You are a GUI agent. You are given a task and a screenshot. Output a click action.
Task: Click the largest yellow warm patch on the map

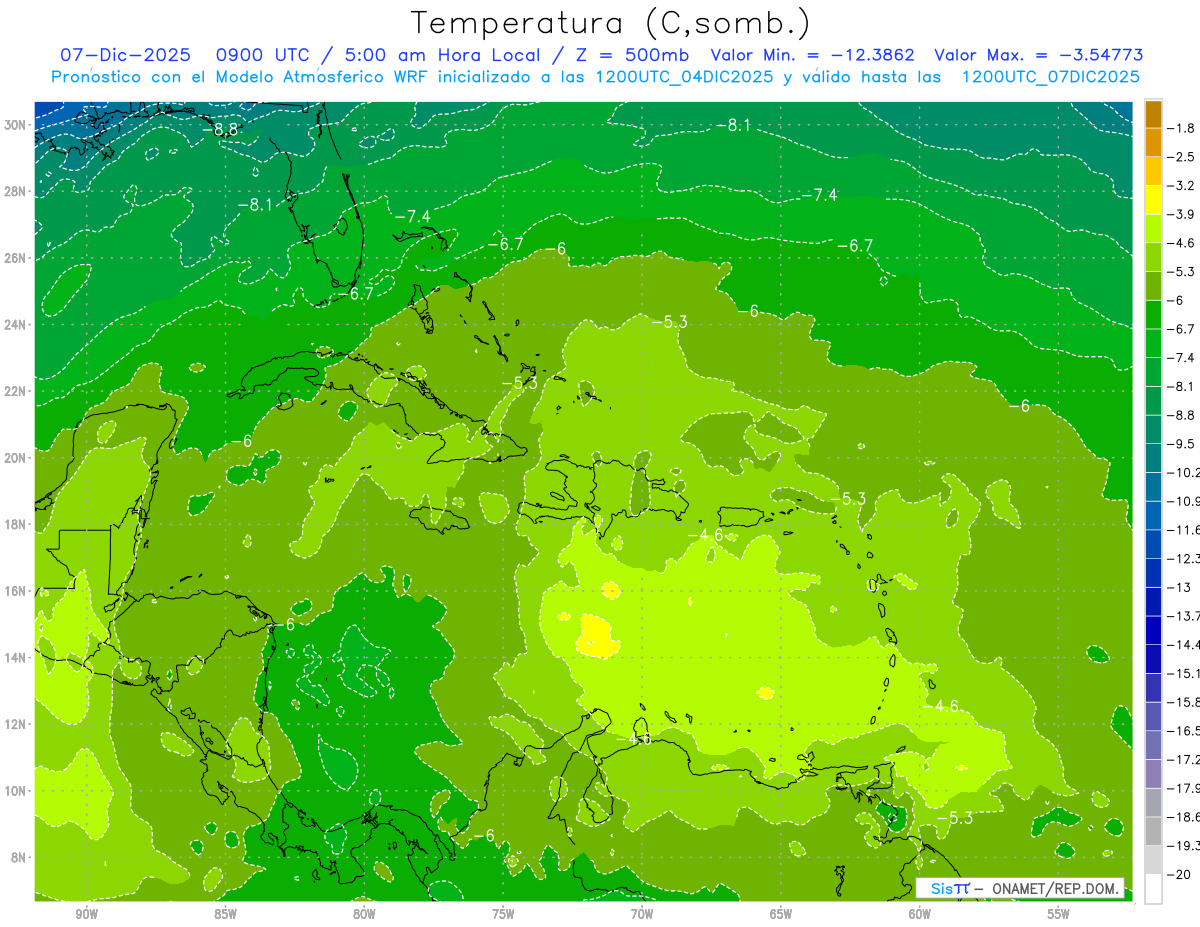[x=595, y=637]
